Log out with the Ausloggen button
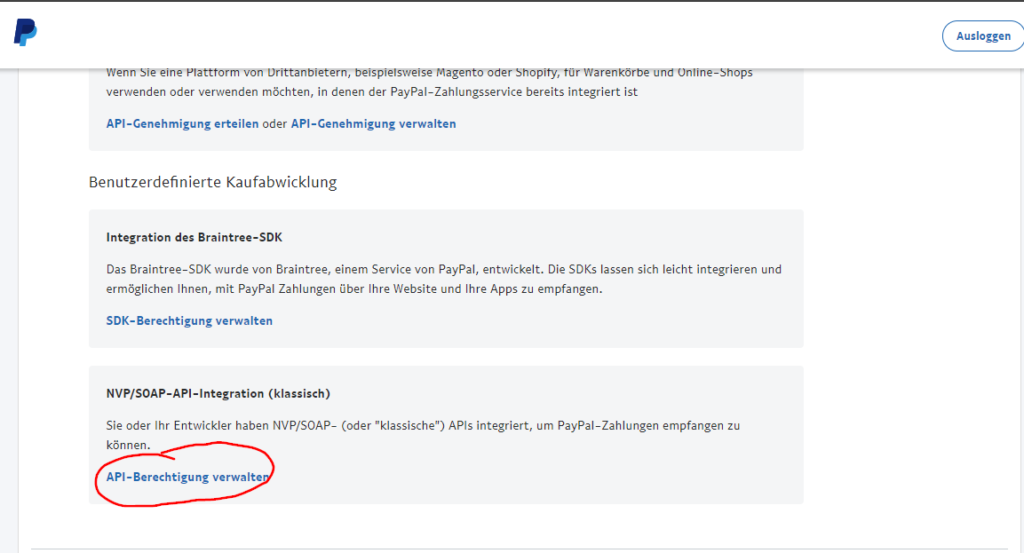The image size is (1024, 553). click(x=983, y=36)
